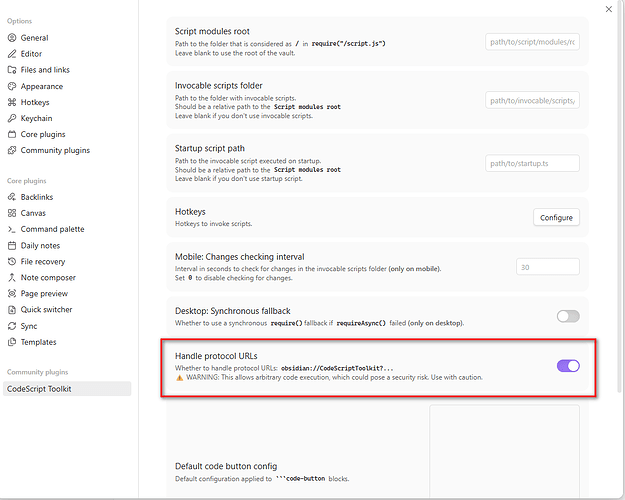This screenshot has width=625, height=500.
Task: Focus the Invocable scripts folder field
Action: [x=532, y=100]
